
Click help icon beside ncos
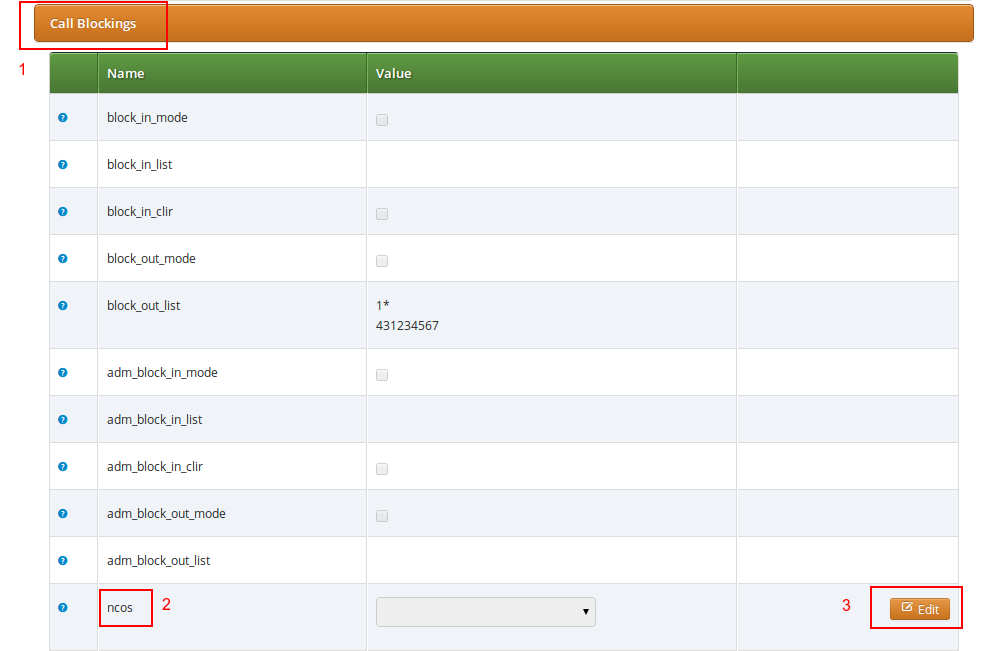(x=63, y=607)
